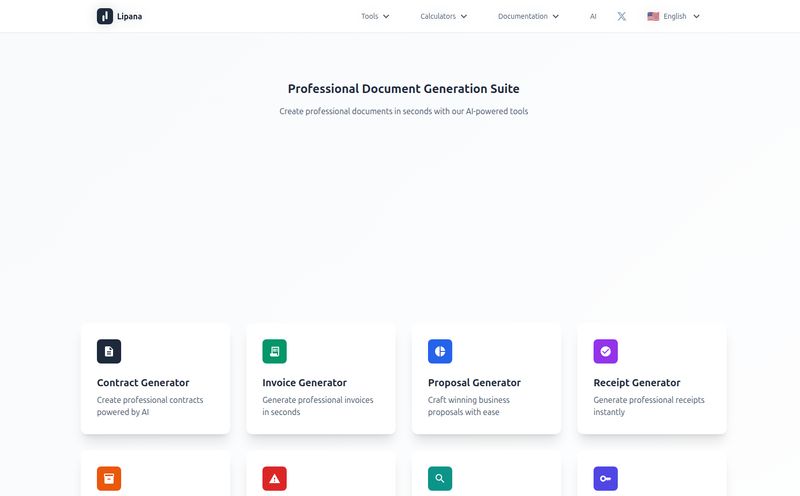Image resolution: width=800 pixels, height=496 pixels.
Task: Click 'Generate professional receipts instantly'
Action: [649, 406]
